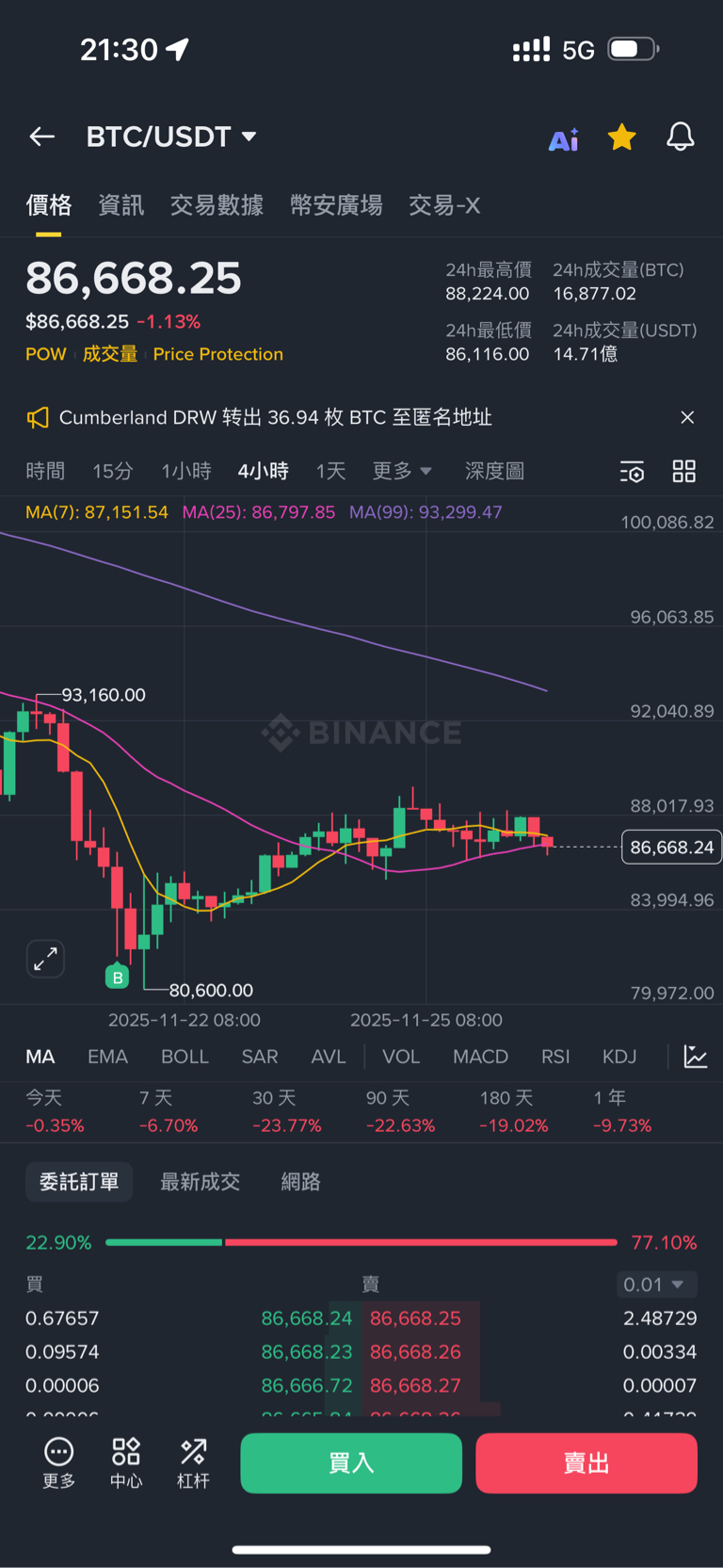The width and height of the screenshot is (723, 1568).
Task: Switch to the 最新成交 tab
Action: pos(200,1182)
